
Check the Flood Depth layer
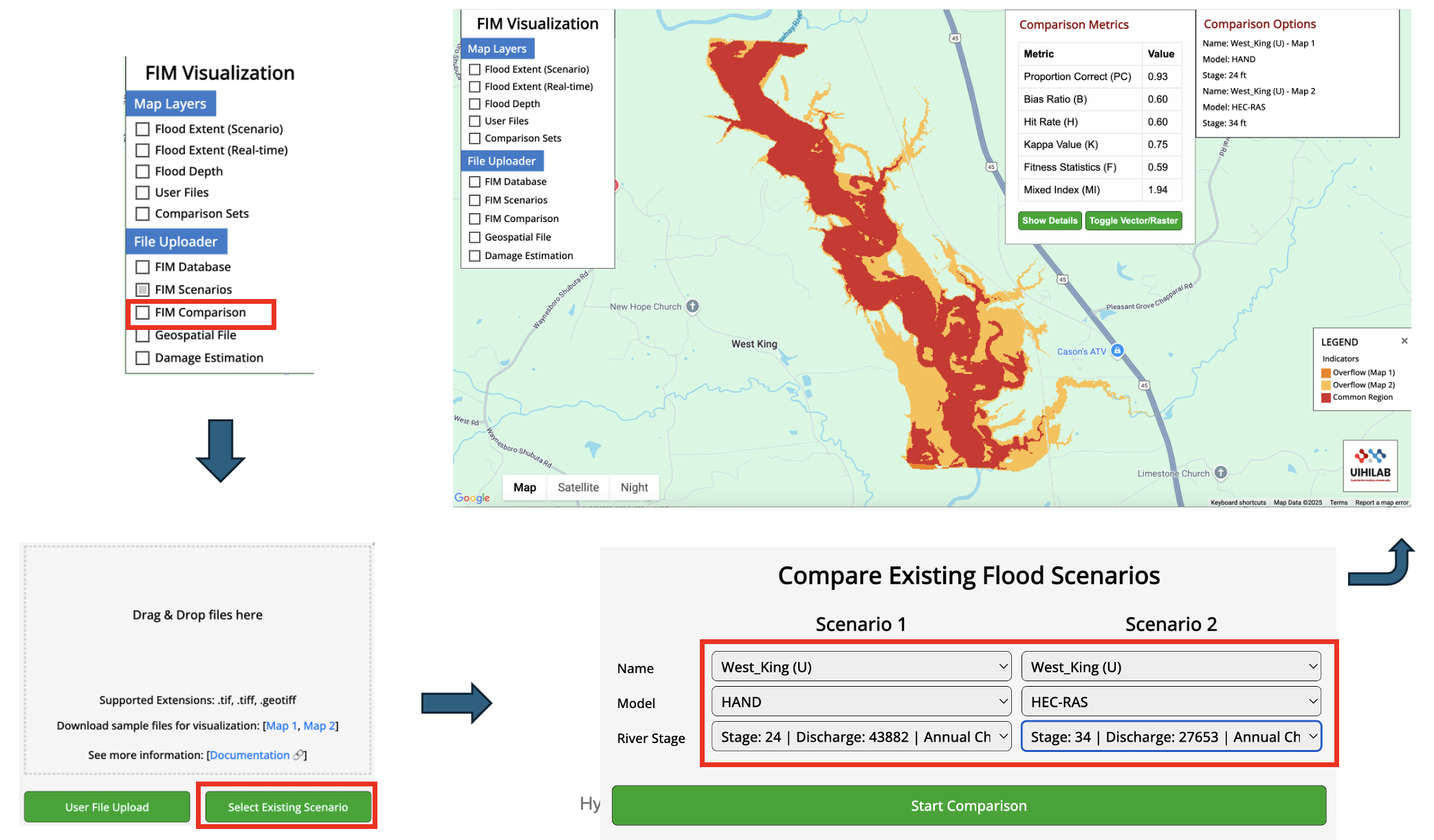click(142, 171)
